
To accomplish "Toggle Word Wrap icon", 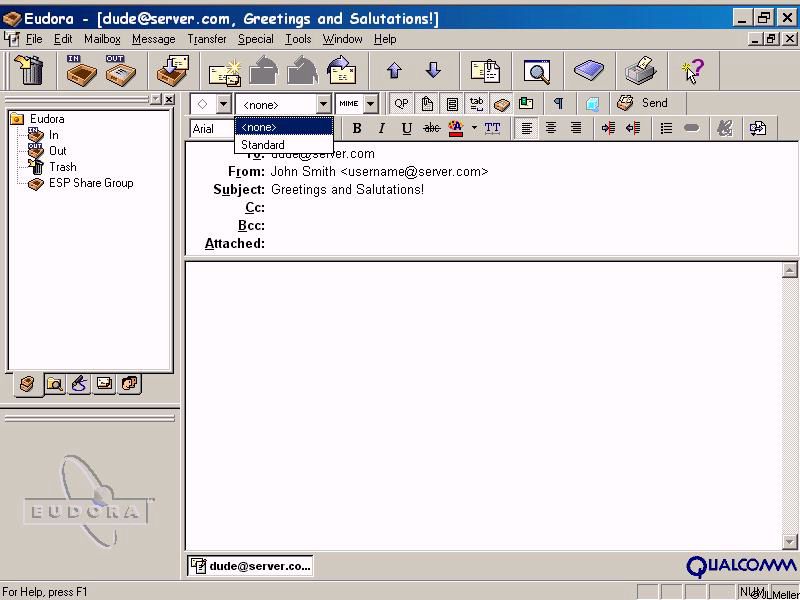I will 452,104.
